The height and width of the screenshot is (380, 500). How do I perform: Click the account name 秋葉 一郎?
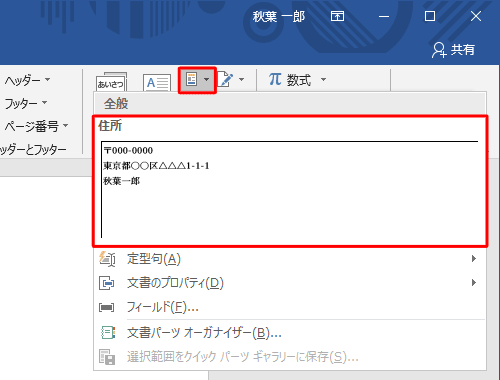(279, 16)
